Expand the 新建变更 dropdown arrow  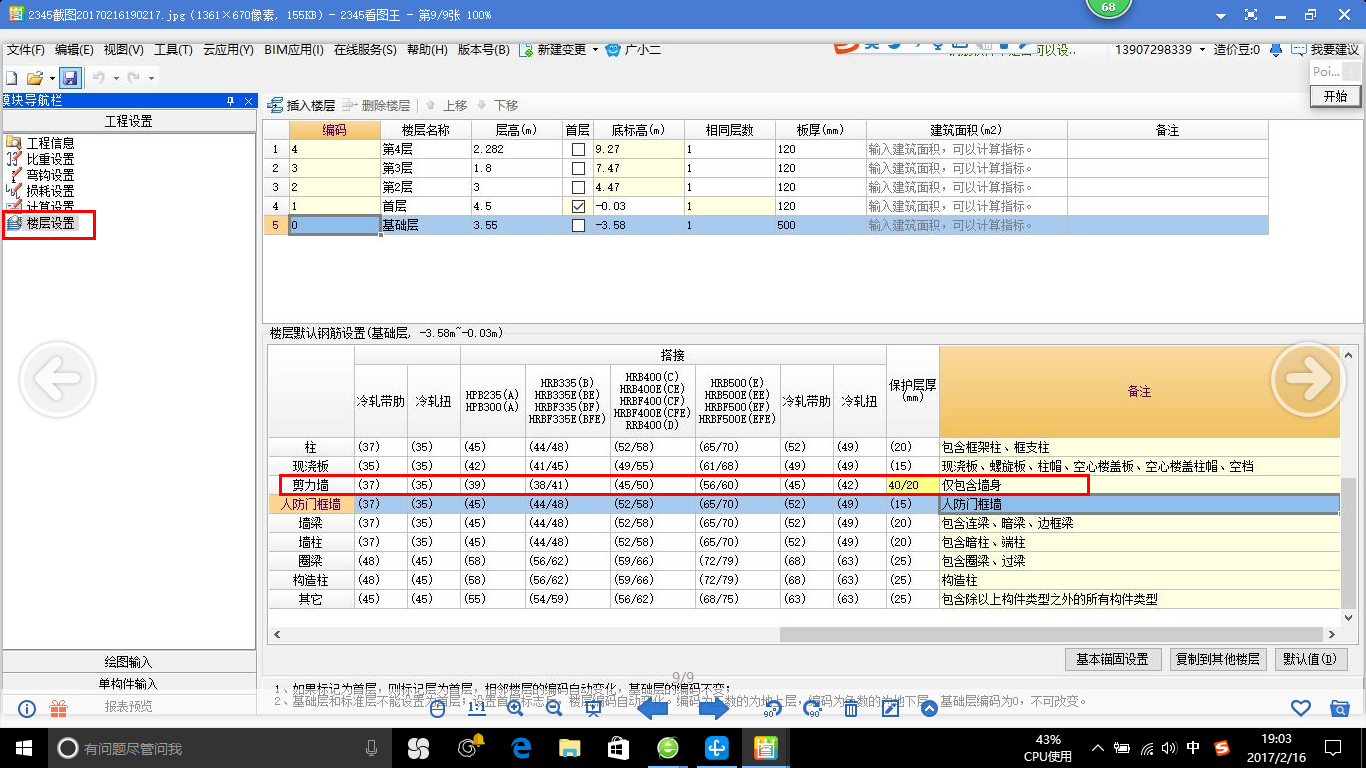point(595,50)
